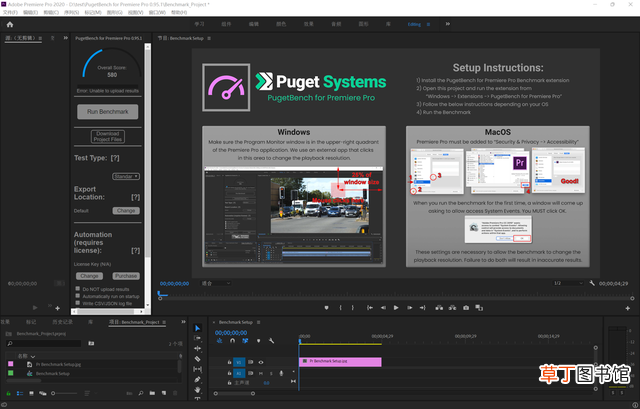This screenshot has height=409, width=640.
Task: Open the 窗口(W) Window menu
Action: pos(157,13)
